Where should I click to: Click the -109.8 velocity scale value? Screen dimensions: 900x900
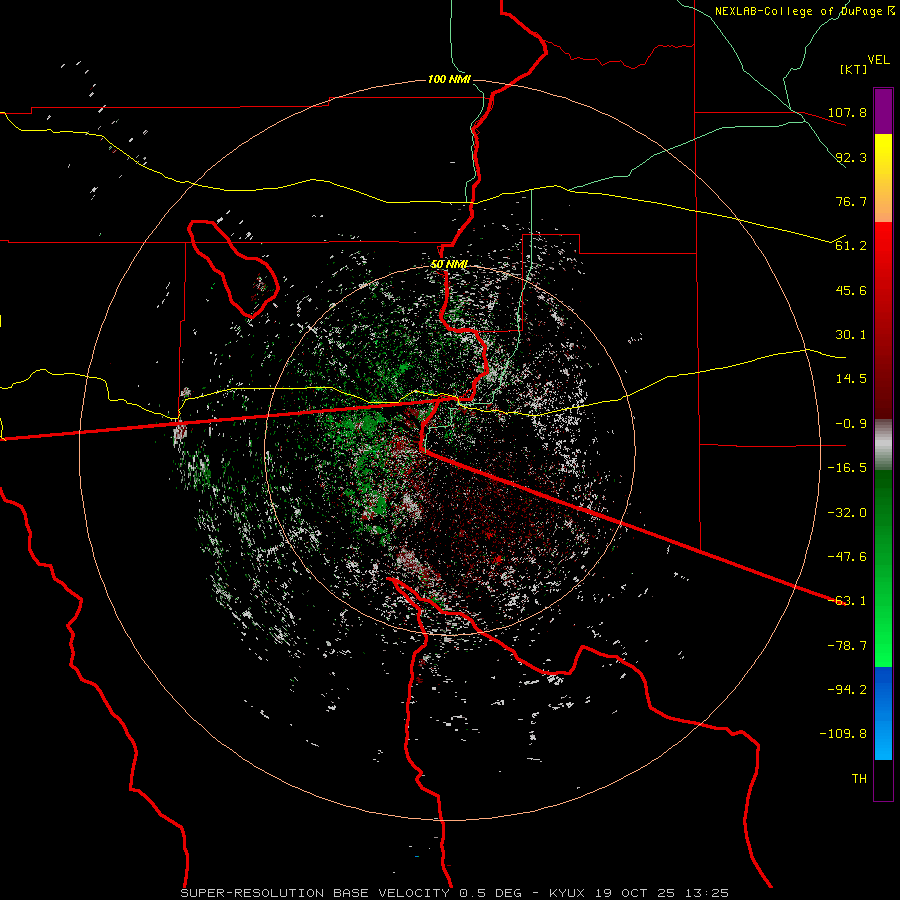click(843, 734)
